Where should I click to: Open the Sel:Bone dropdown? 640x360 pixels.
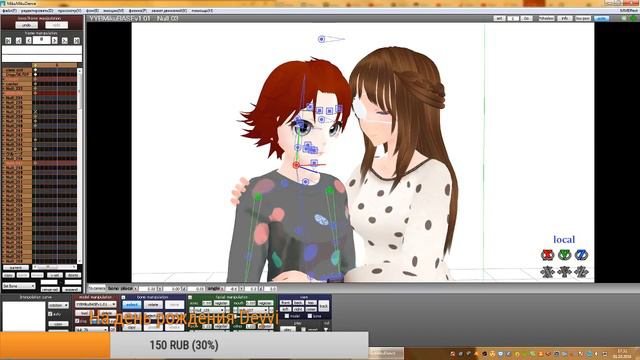(19, 286)
